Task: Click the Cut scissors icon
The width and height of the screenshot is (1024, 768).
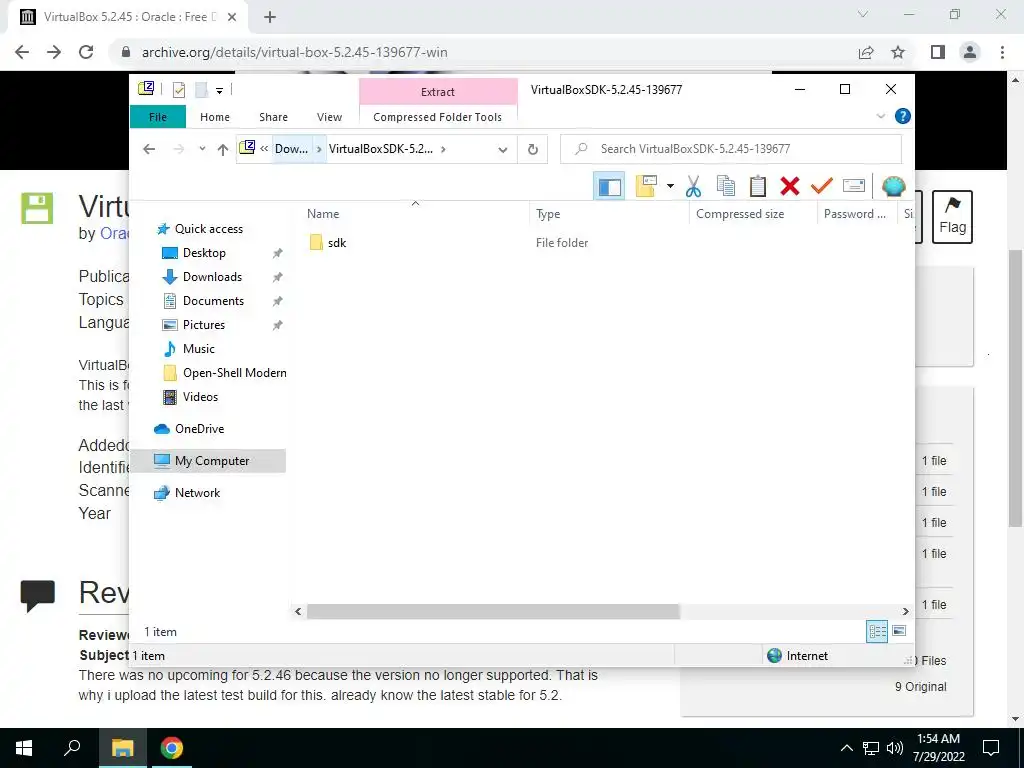Action: click(693, 186)
